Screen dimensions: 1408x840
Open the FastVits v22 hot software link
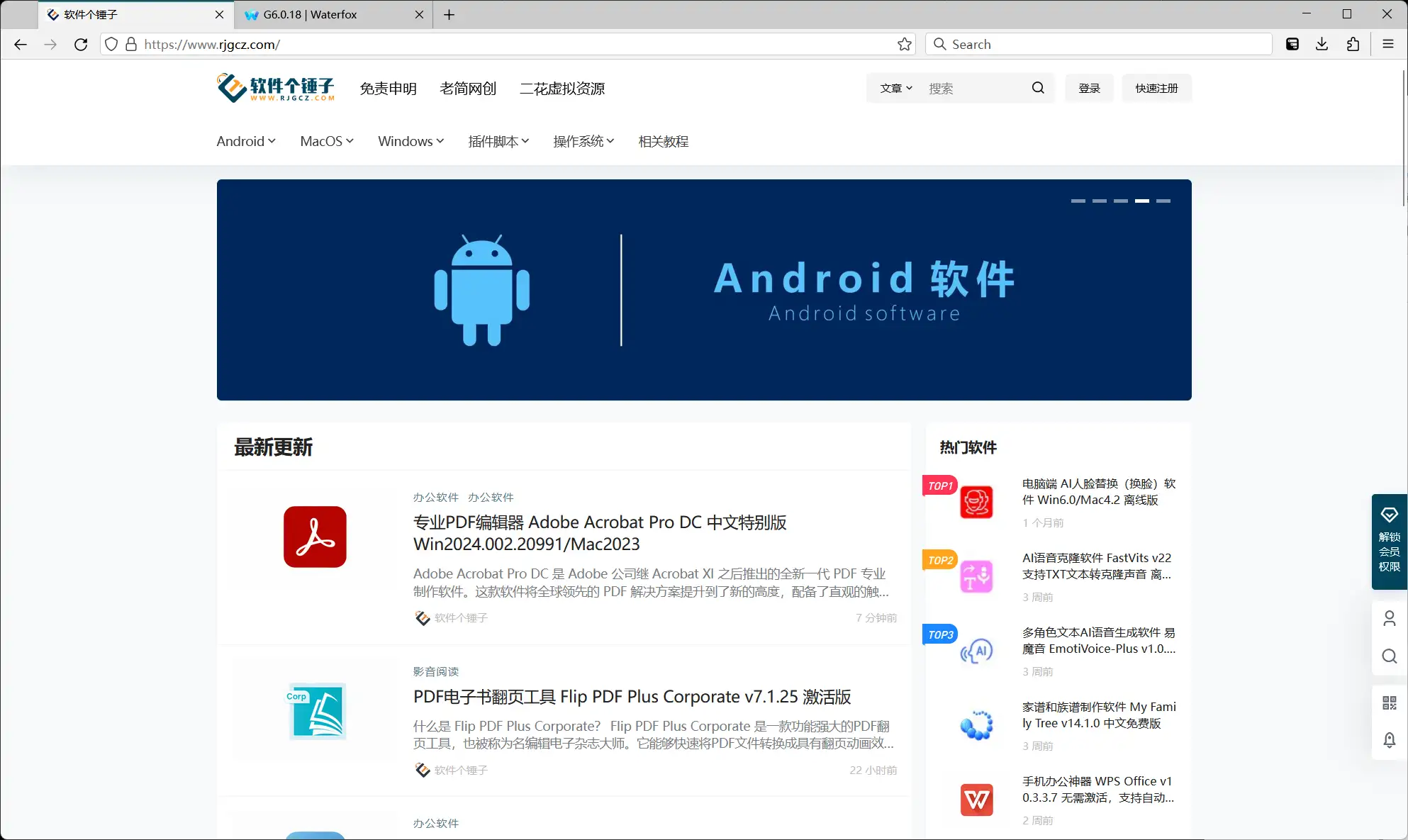tap(1097, 566)
